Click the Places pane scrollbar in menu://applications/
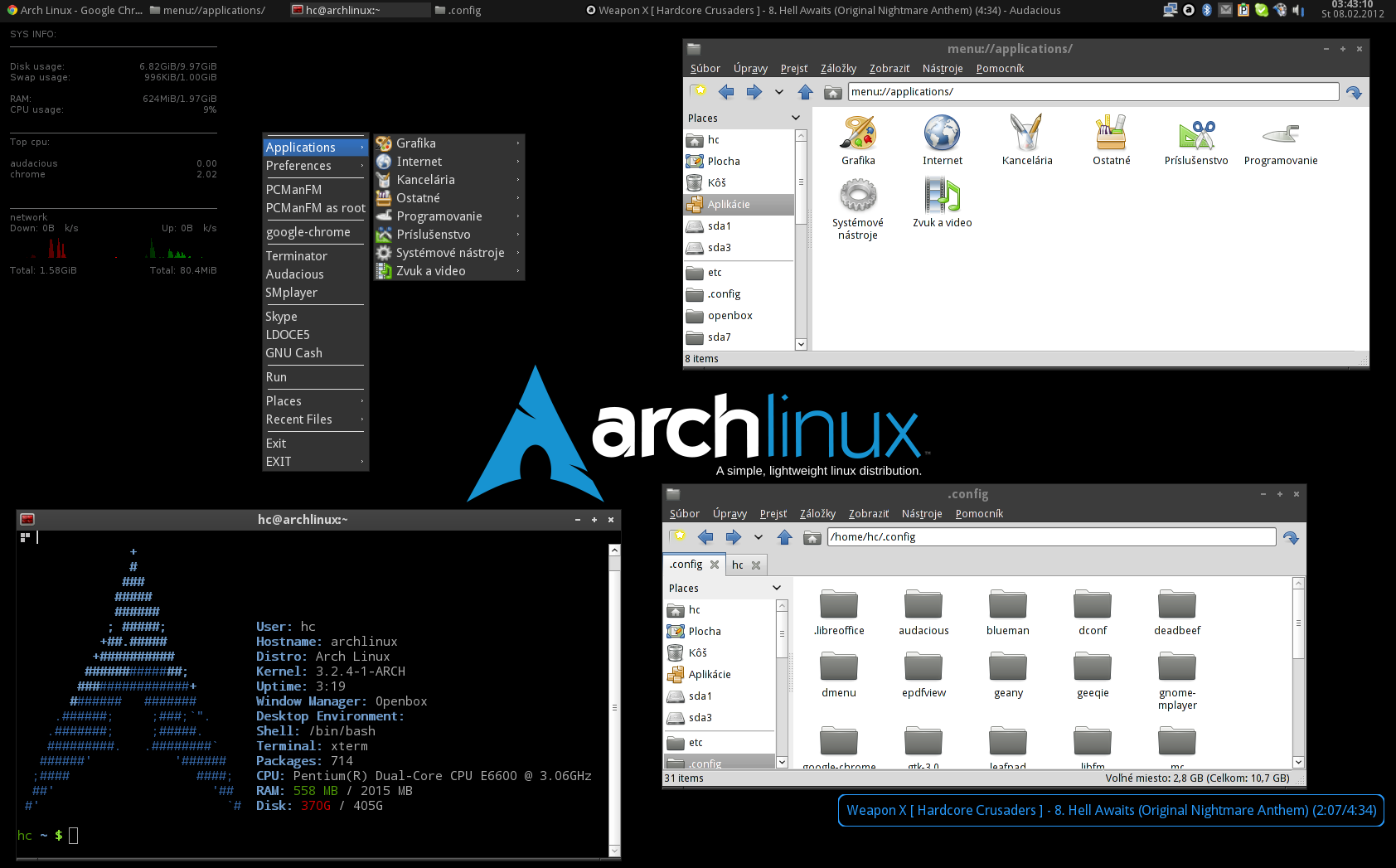Viewport: 1396px width, 868px height. 801,240
